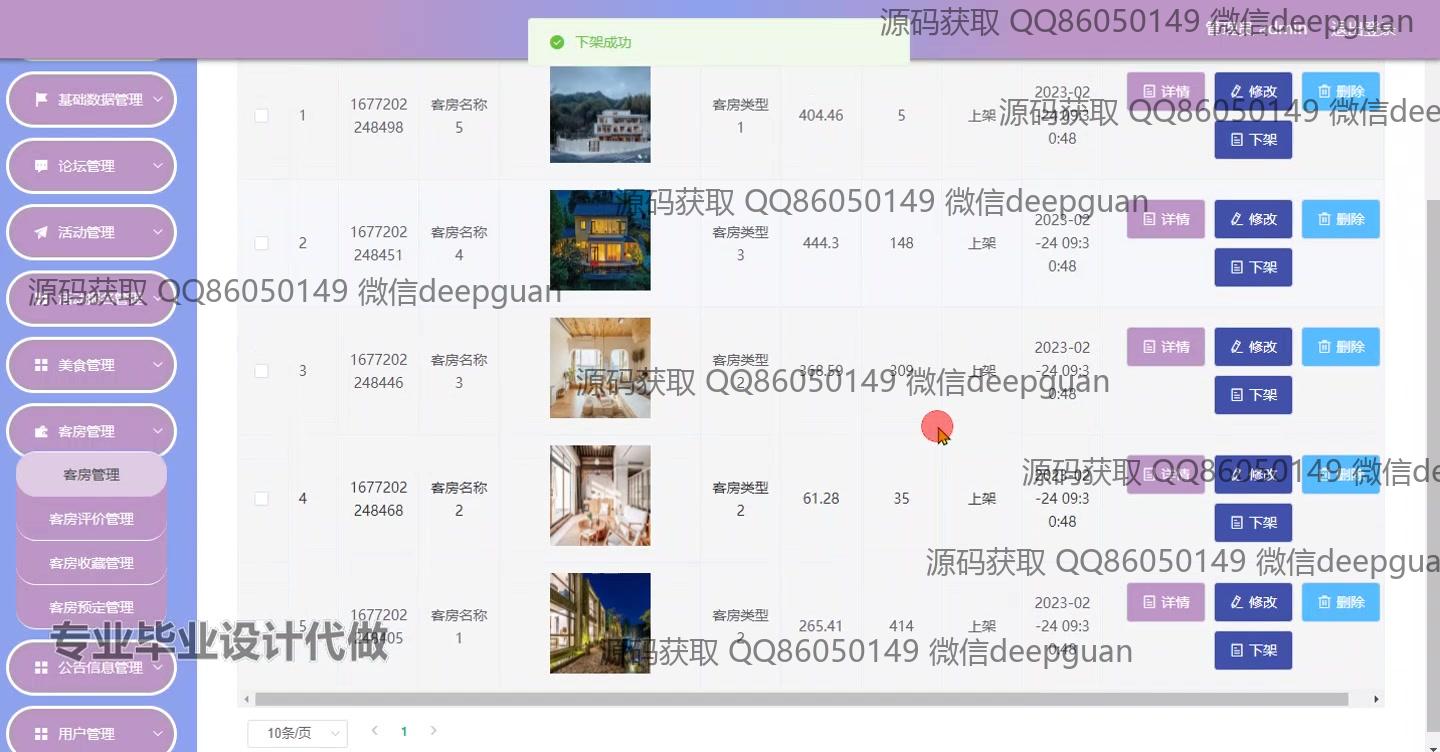Image resolution: width=1440 pixels, height=752 pixels.
Task: Click 下架 for 客房名称4 row
Action: 1253,267
